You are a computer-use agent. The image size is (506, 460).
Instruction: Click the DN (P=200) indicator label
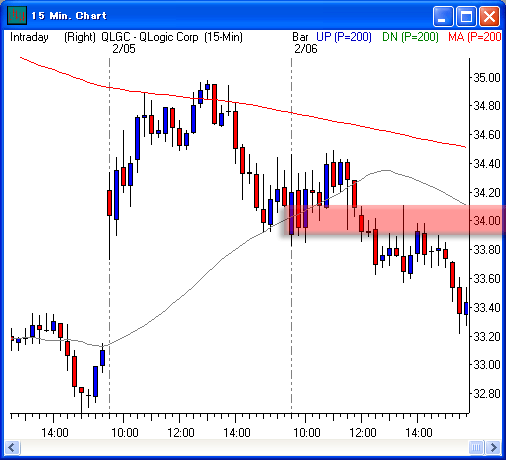pos(410,37)
